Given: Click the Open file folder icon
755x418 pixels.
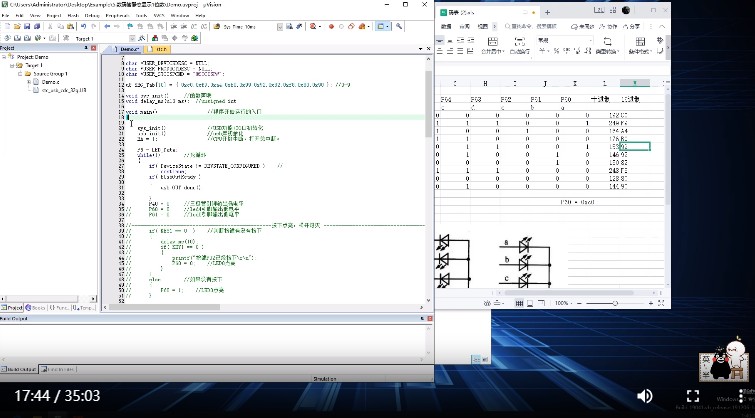Looking at the screenshot, I should click(x=17, y=26).
